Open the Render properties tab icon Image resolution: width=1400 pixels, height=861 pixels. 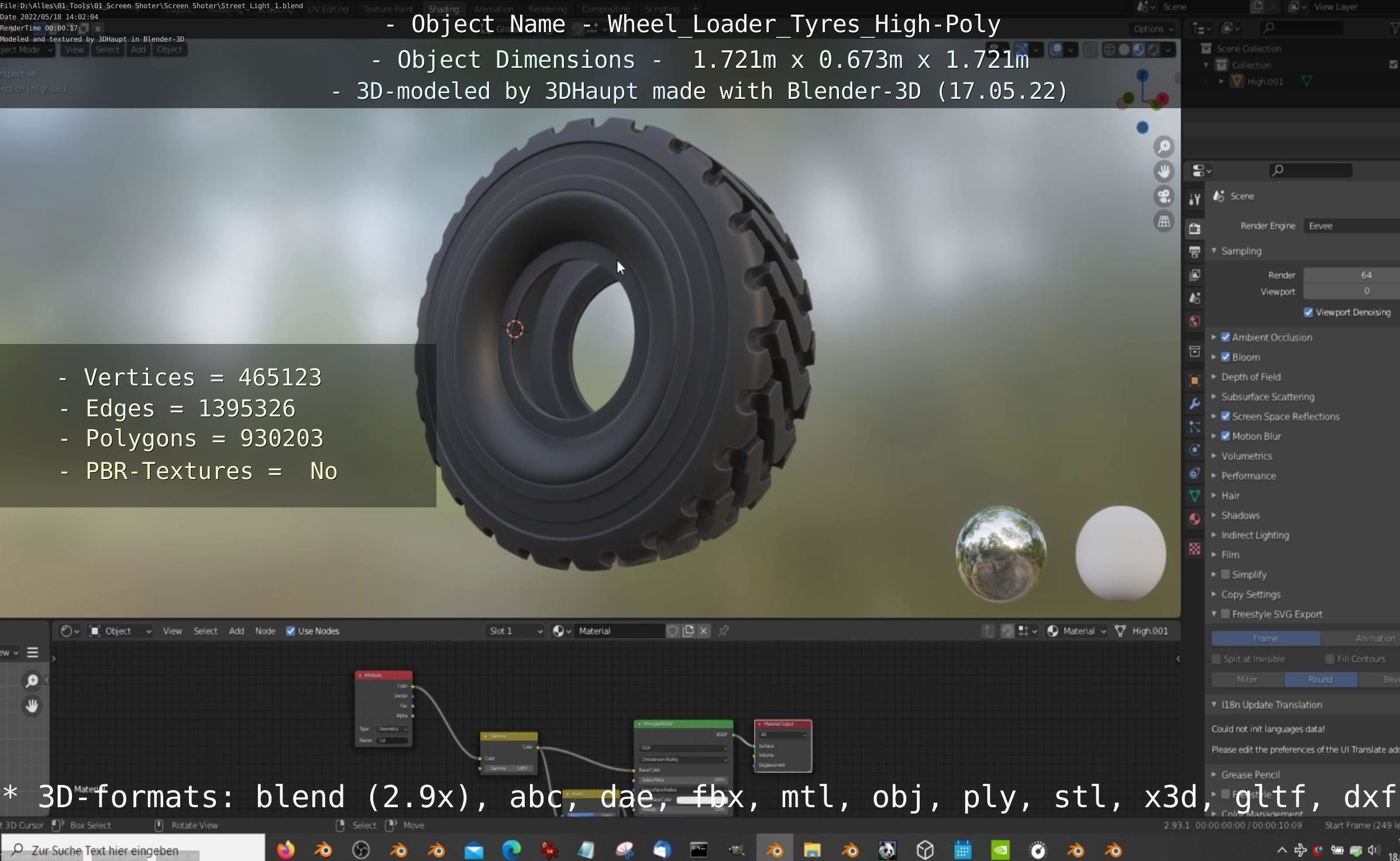[x=1195, y=229]
